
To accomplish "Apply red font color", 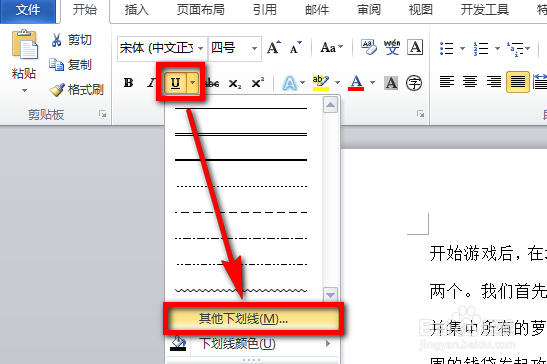I will click(x=356, y=83).
